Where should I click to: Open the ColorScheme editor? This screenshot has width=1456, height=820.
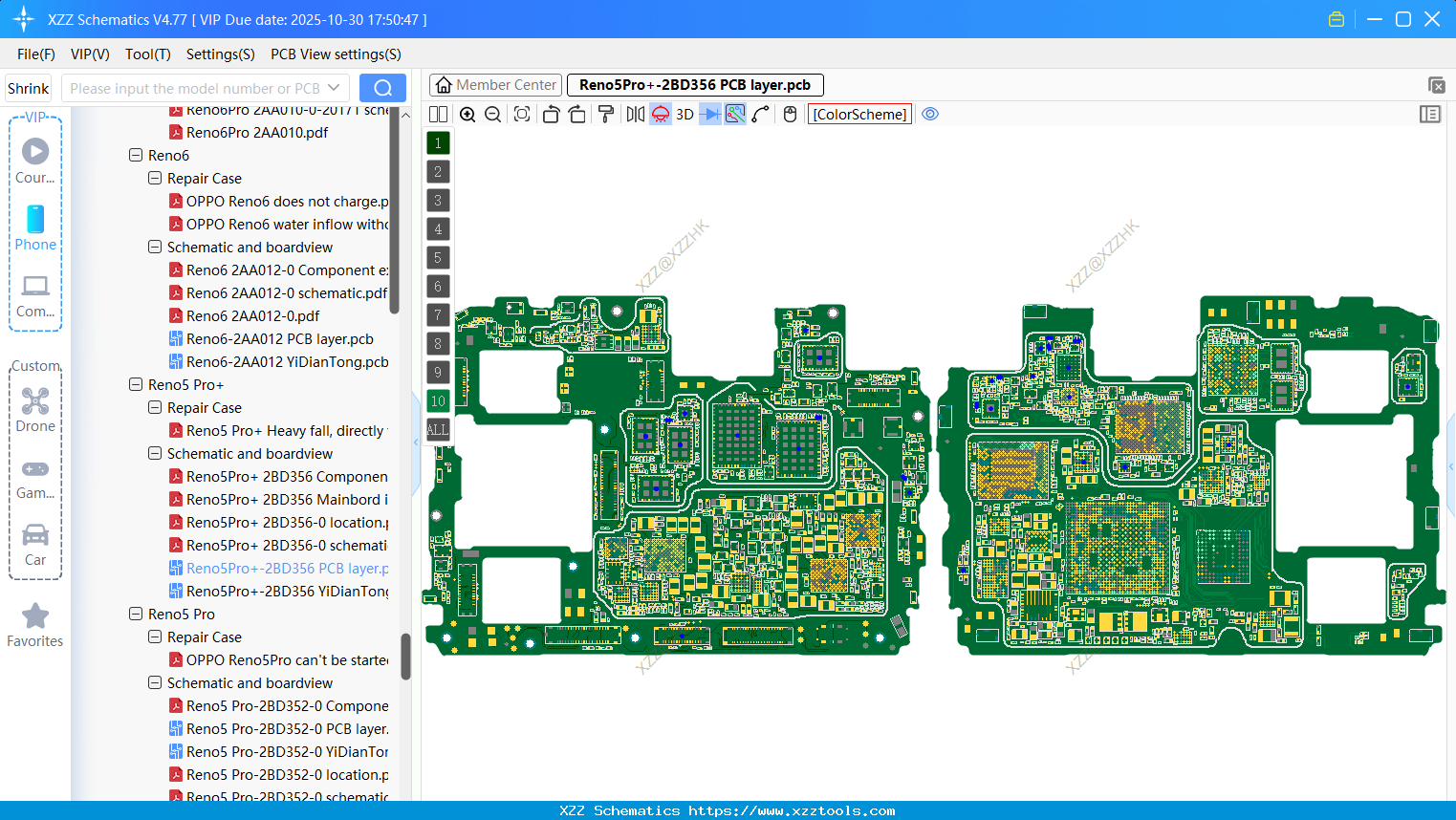[859, 114]
